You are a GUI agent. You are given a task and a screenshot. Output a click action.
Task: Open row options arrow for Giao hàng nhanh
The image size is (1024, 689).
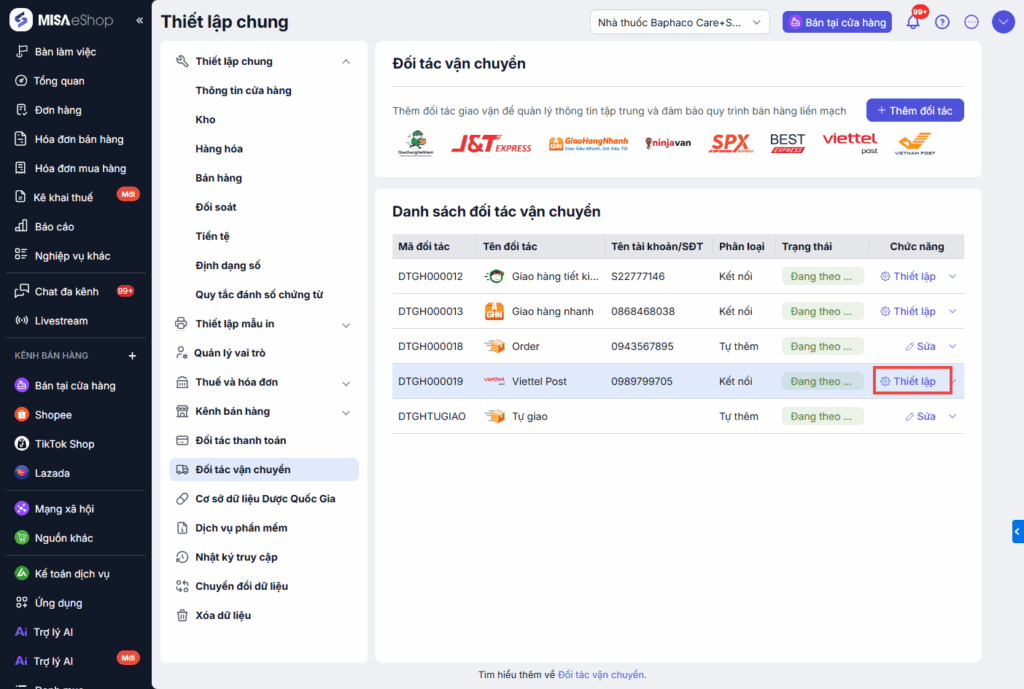952,312
